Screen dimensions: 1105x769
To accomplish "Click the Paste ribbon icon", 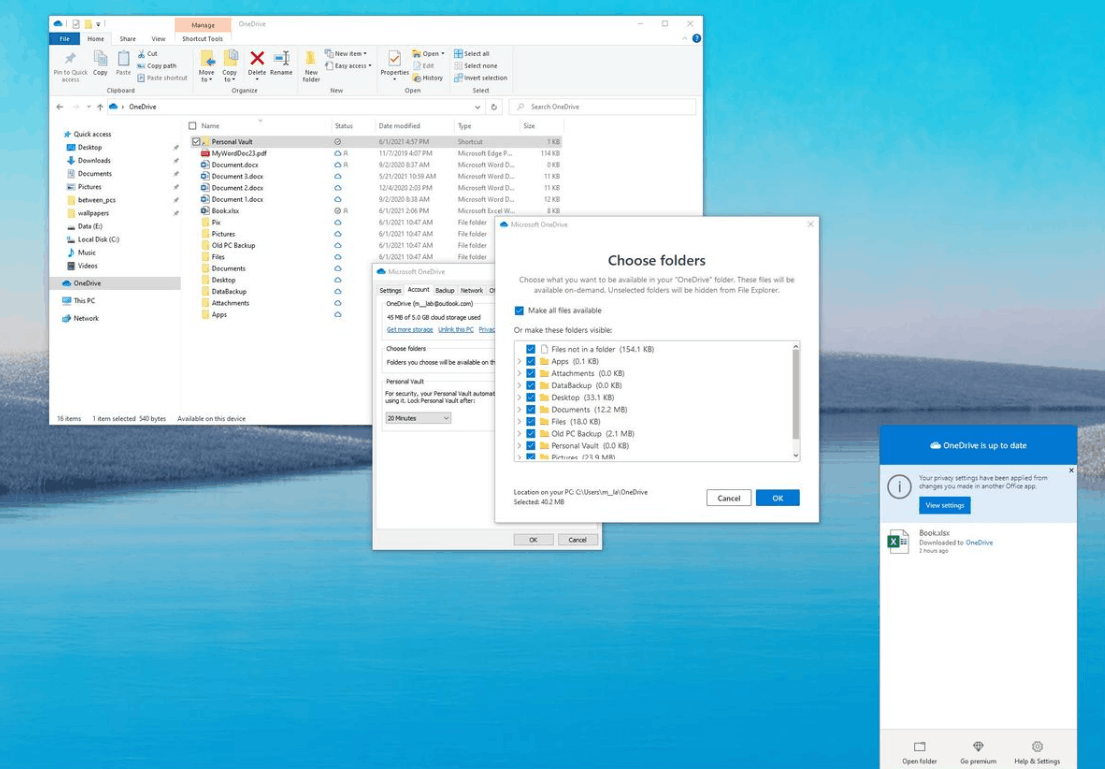I will 123,59.
